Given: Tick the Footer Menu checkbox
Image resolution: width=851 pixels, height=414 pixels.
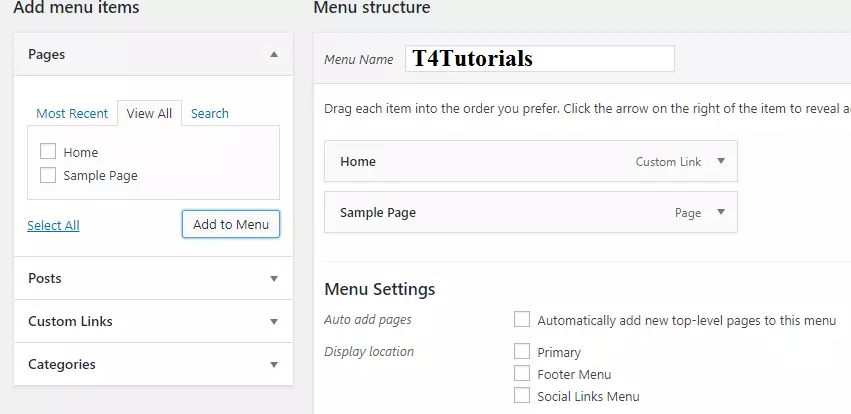Looking at the screenshot, I should click(522, 373).
